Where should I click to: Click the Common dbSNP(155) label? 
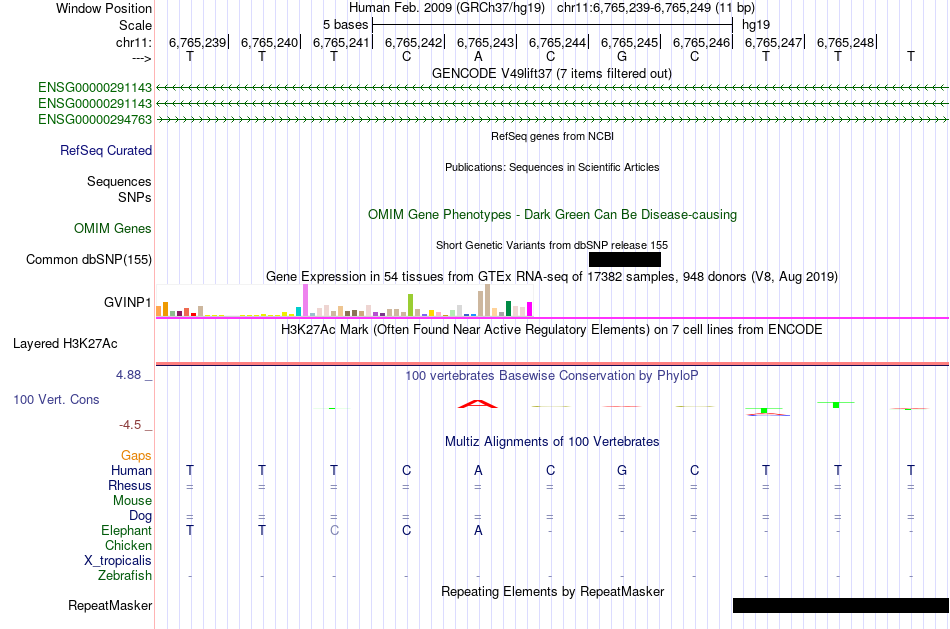88,259
